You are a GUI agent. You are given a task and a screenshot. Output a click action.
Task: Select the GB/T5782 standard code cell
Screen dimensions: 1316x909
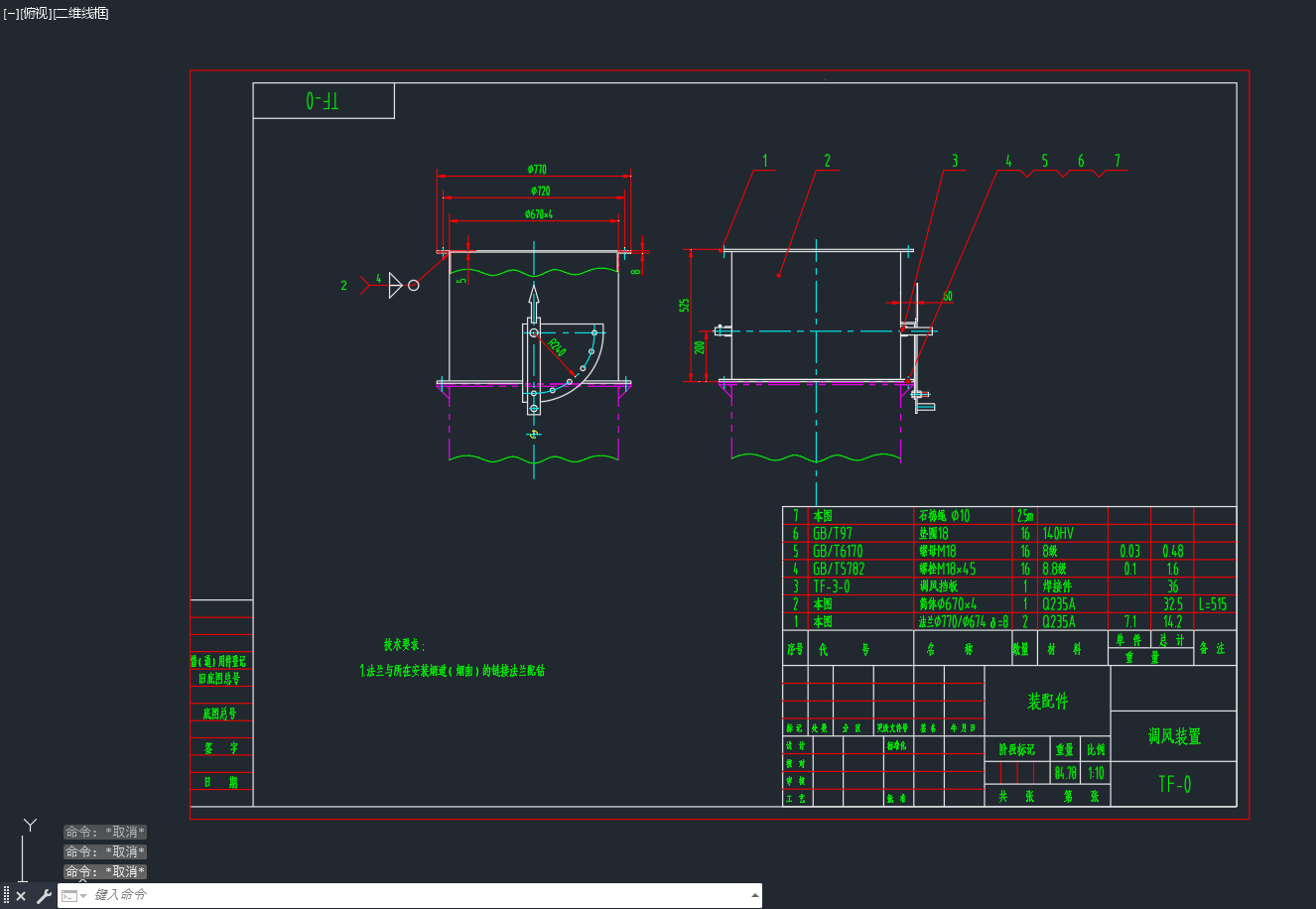tap(838, 569)
